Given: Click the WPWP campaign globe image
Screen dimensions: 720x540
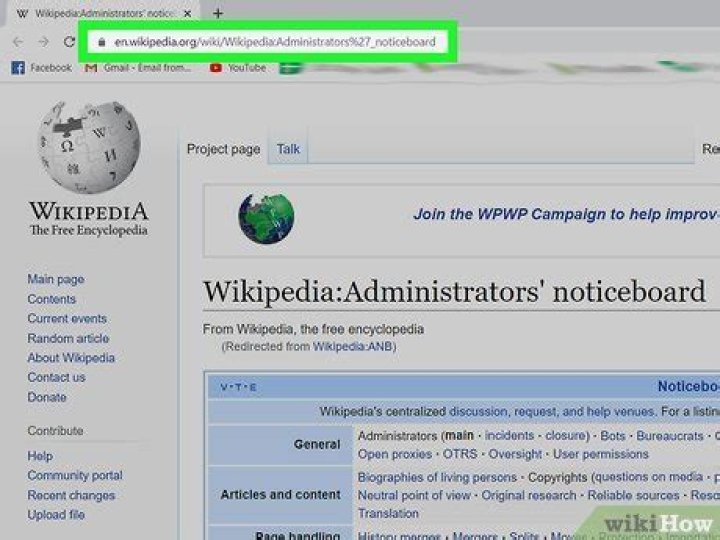Looking at the screenshot, I should tap(266, 218).
